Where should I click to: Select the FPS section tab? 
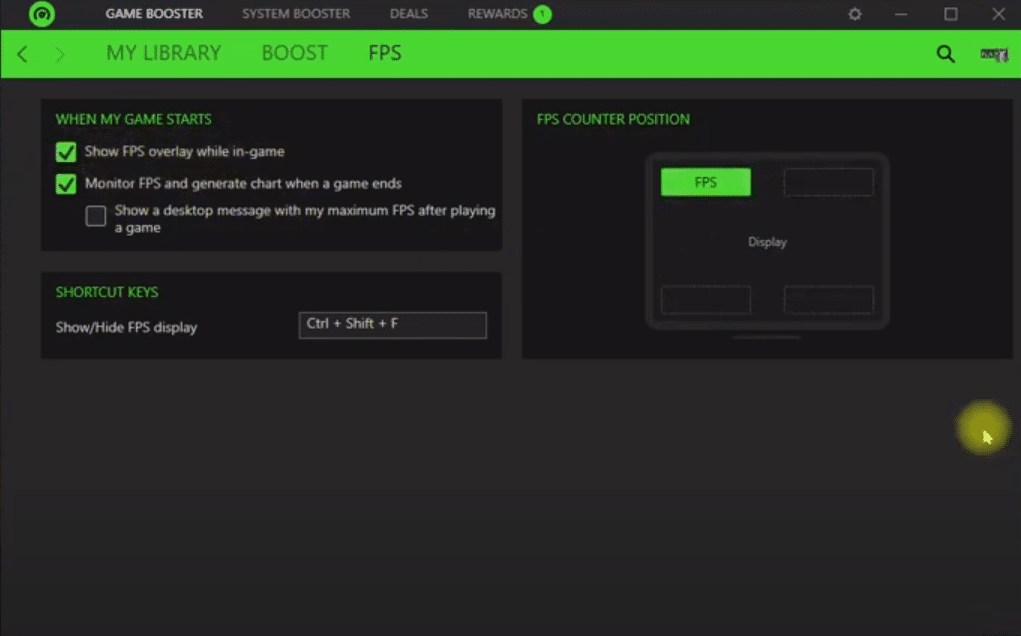(x=385, y=53)
